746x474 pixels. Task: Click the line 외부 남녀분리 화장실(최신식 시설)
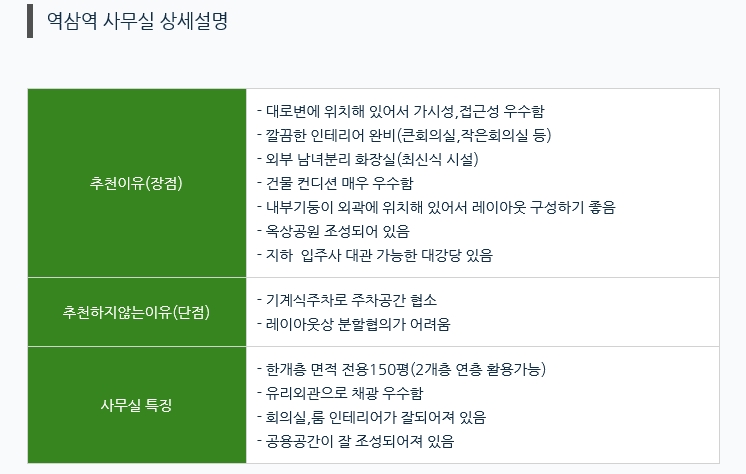point(368,159)
